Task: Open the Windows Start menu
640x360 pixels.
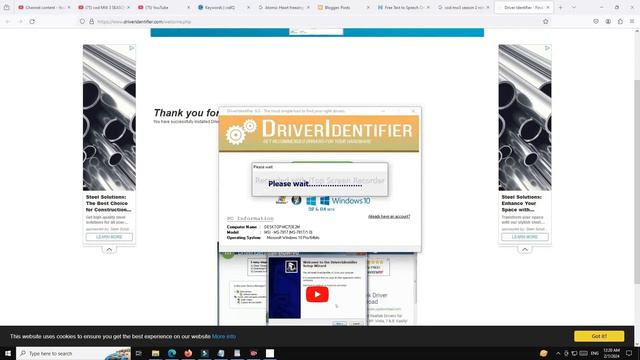Action: 8,353
